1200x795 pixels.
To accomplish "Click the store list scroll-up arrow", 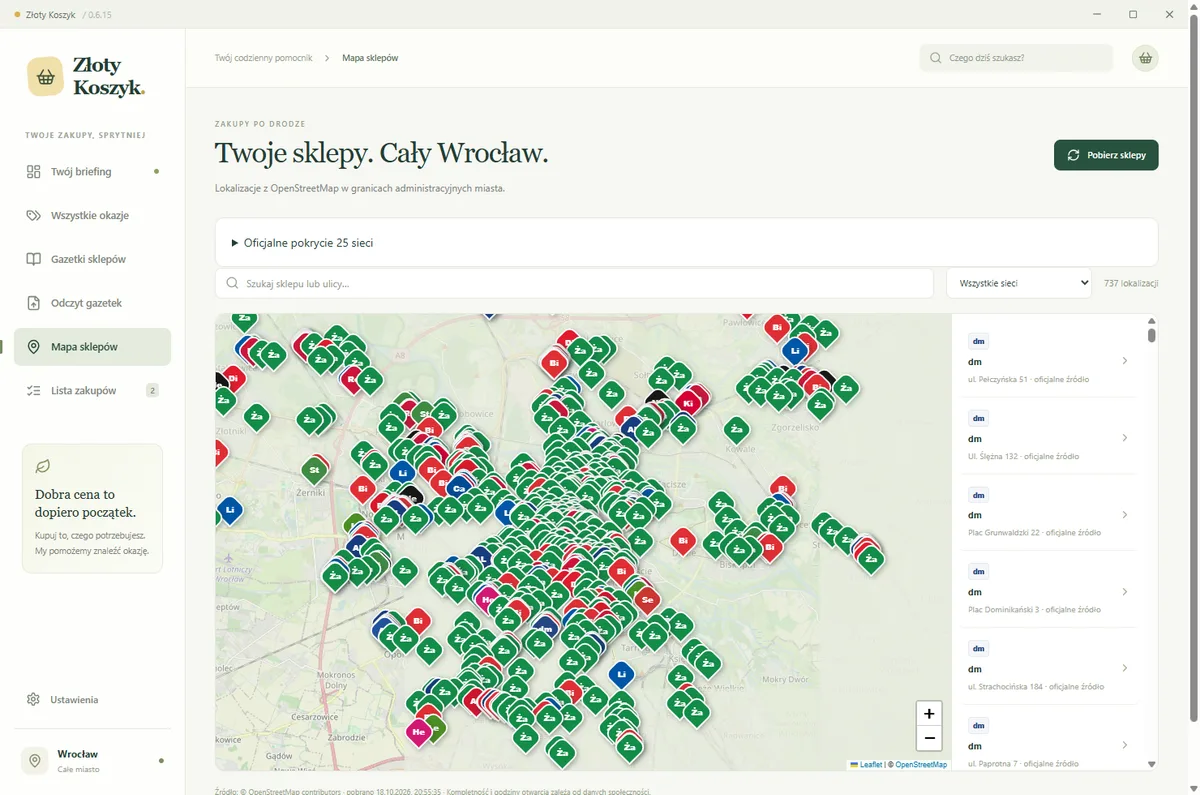I will pos(1151,320).
